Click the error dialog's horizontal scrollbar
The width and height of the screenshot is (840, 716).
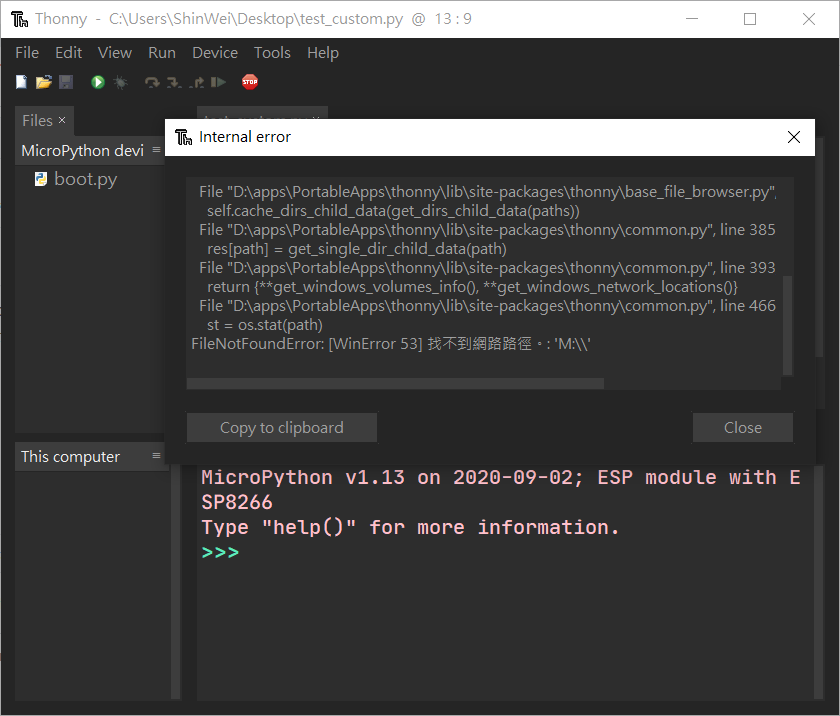coord(395,383)
